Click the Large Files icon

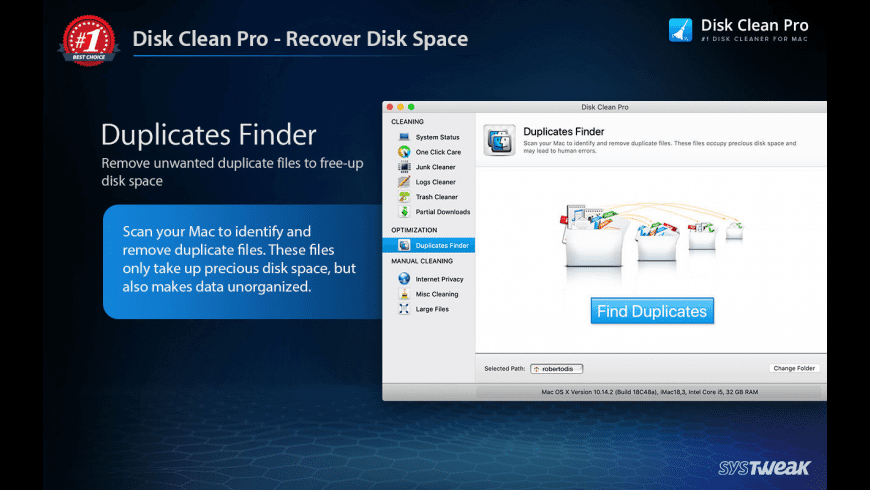click(x=404, y=309)
